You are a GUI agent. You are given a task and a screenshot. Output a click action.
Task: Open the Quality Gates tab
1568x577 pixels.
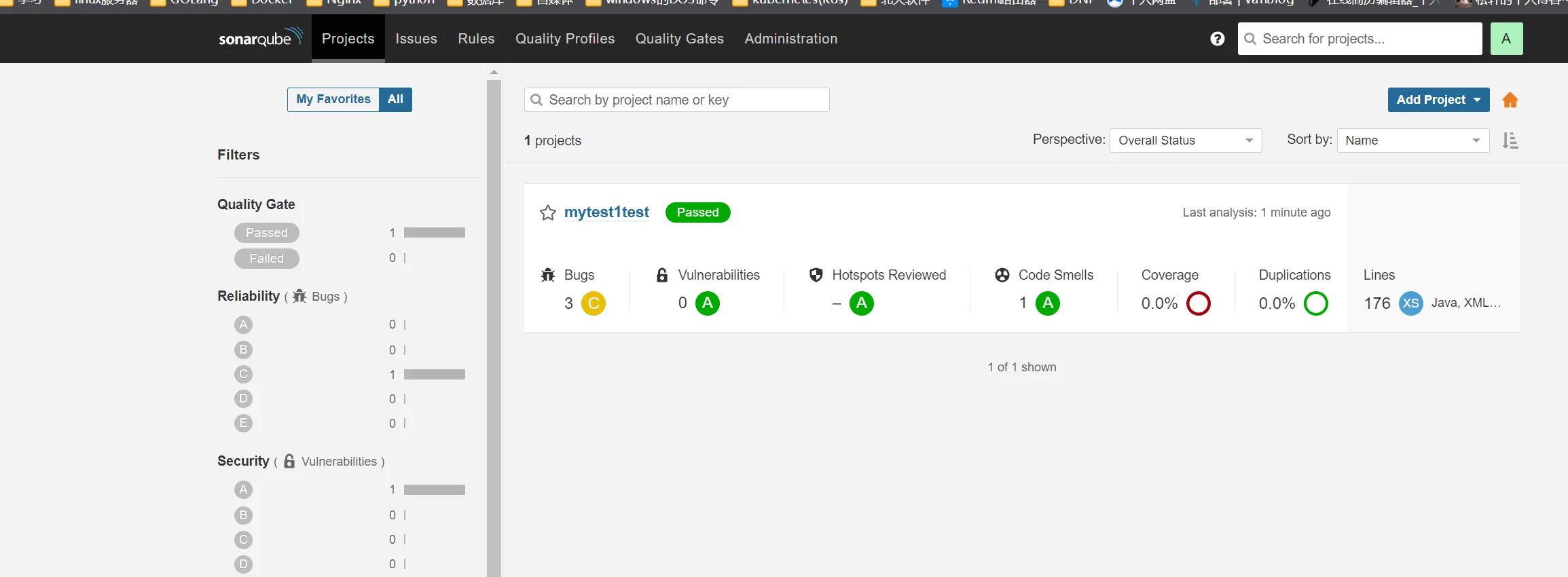[679, 39]
